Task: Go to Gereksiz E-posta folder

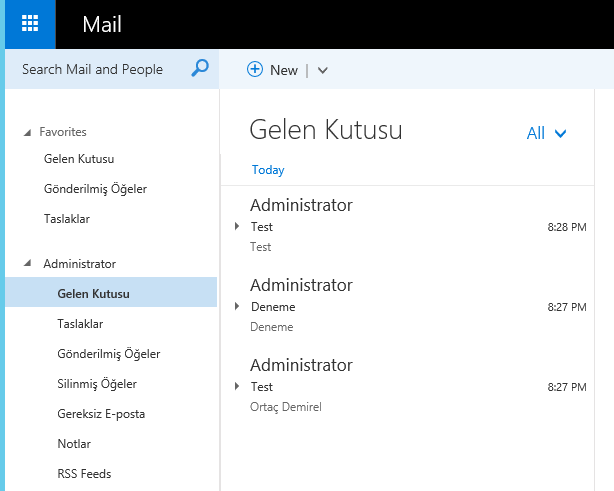Action: pyautogui.click(x=101, y=414)
